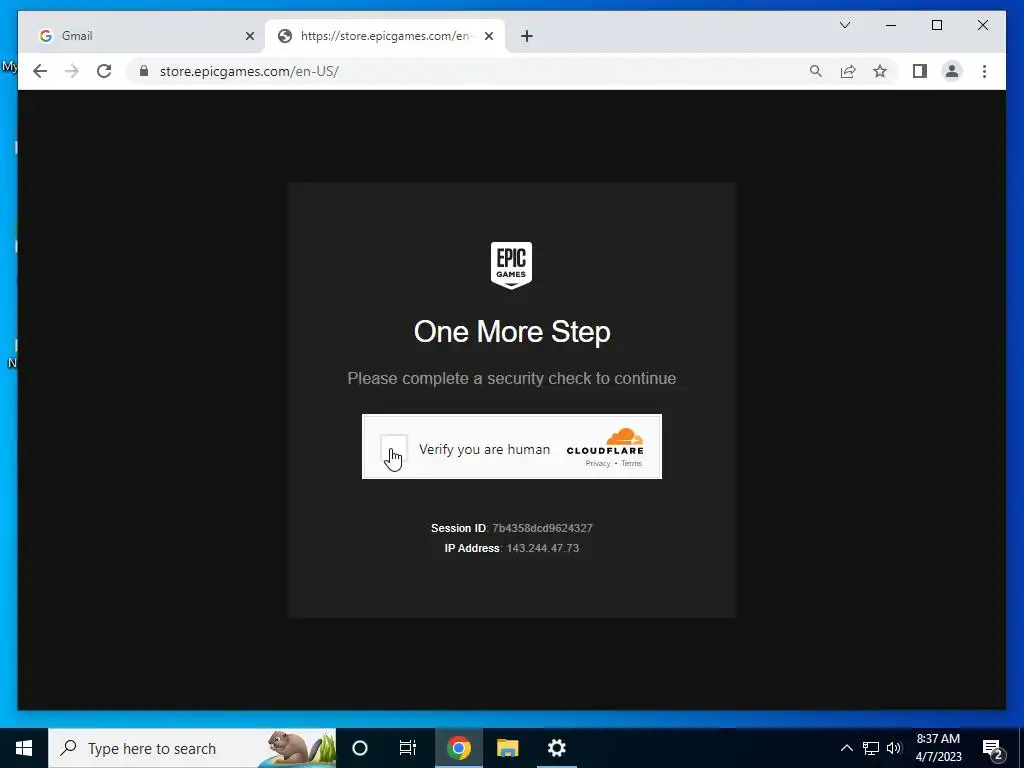The width and height of the screenshot is (1024, 768).
Task: Open the zoom magnifier in address bar
Action: [816, 71]
